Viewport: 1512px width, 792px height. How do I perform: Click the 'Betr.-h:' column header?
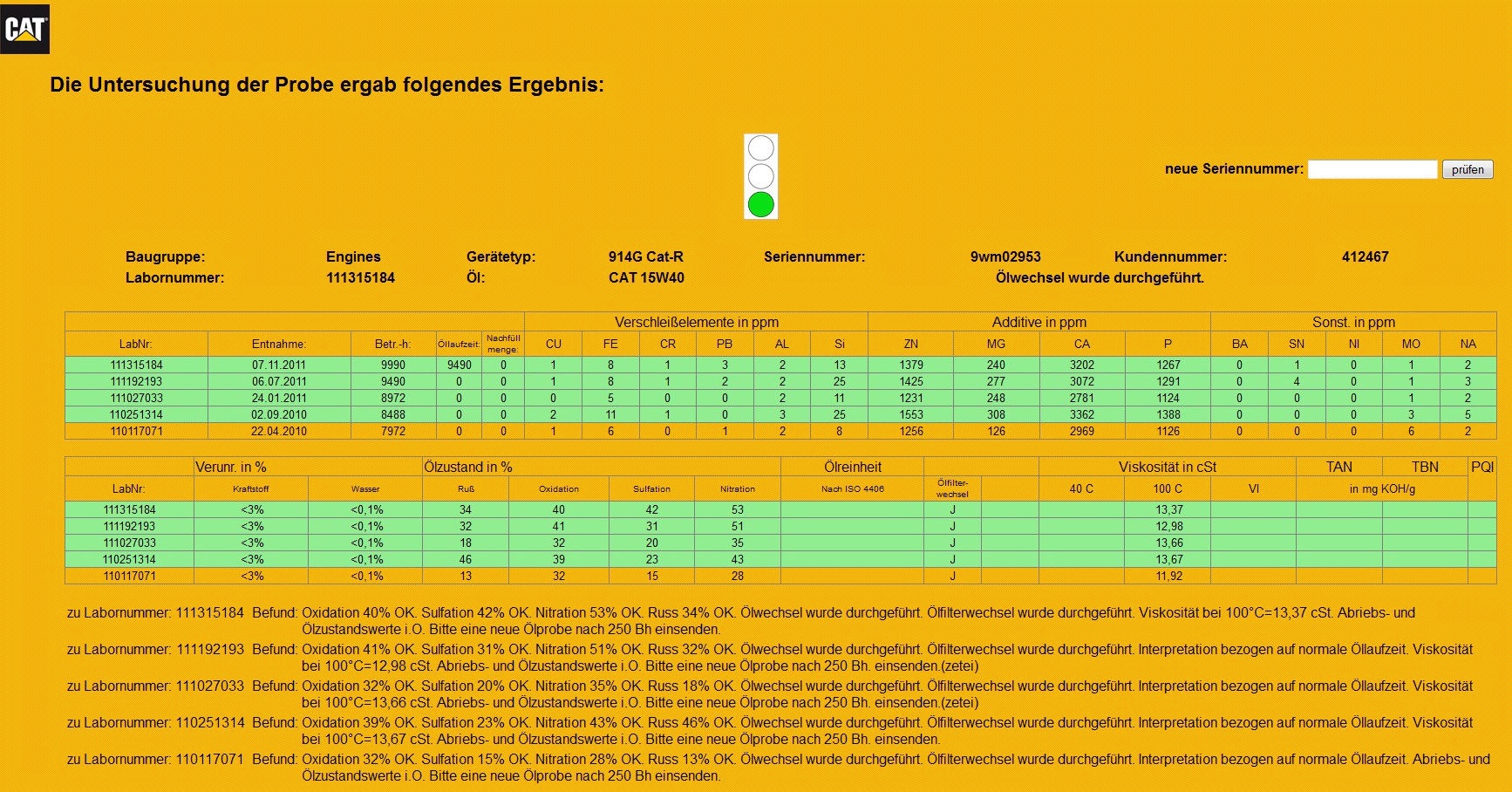pyautogui.click(x=393, y=344)
